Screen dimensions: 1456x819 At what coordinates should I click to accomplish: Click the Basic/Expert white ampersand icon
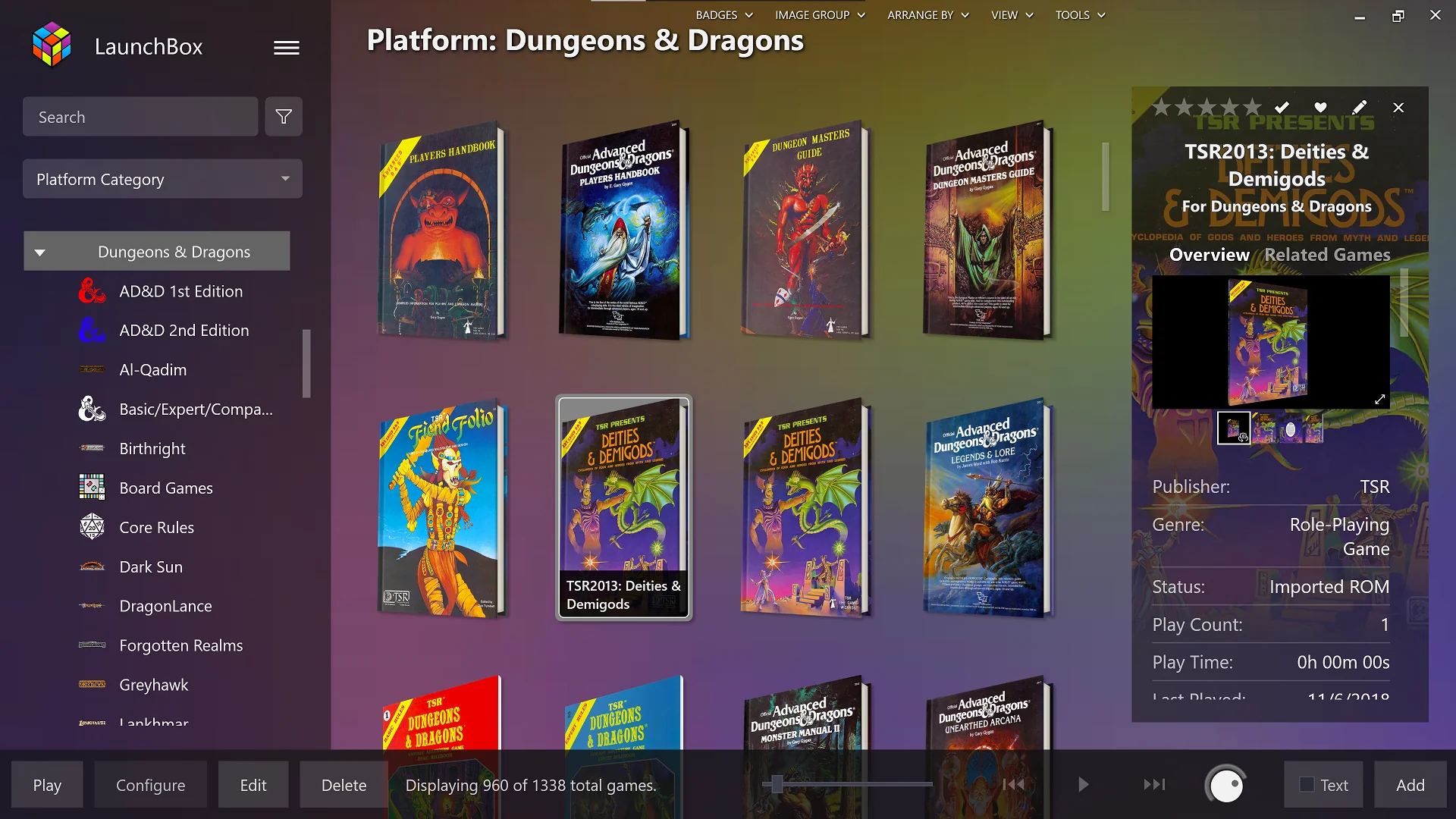click(x=92, y=409)
